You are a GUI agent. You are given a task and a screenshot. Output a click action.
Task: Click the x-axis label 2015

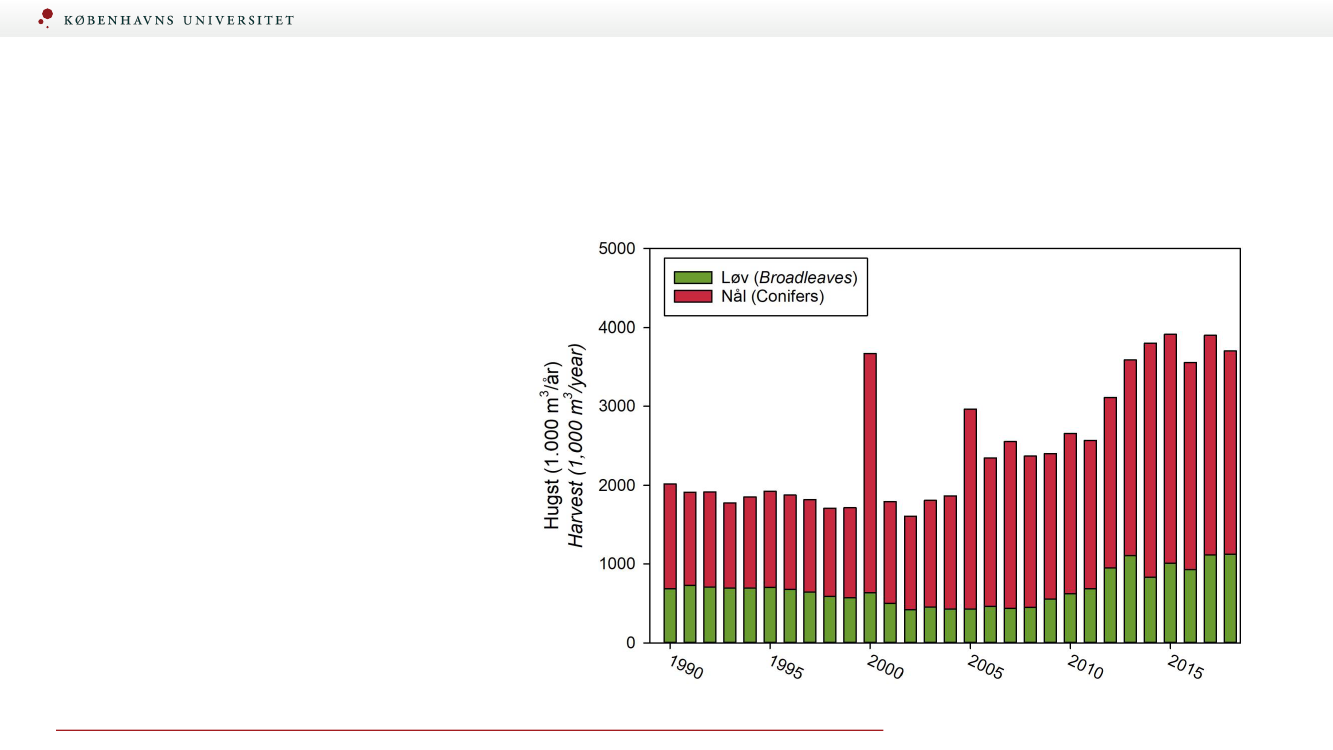[1186, 667]
